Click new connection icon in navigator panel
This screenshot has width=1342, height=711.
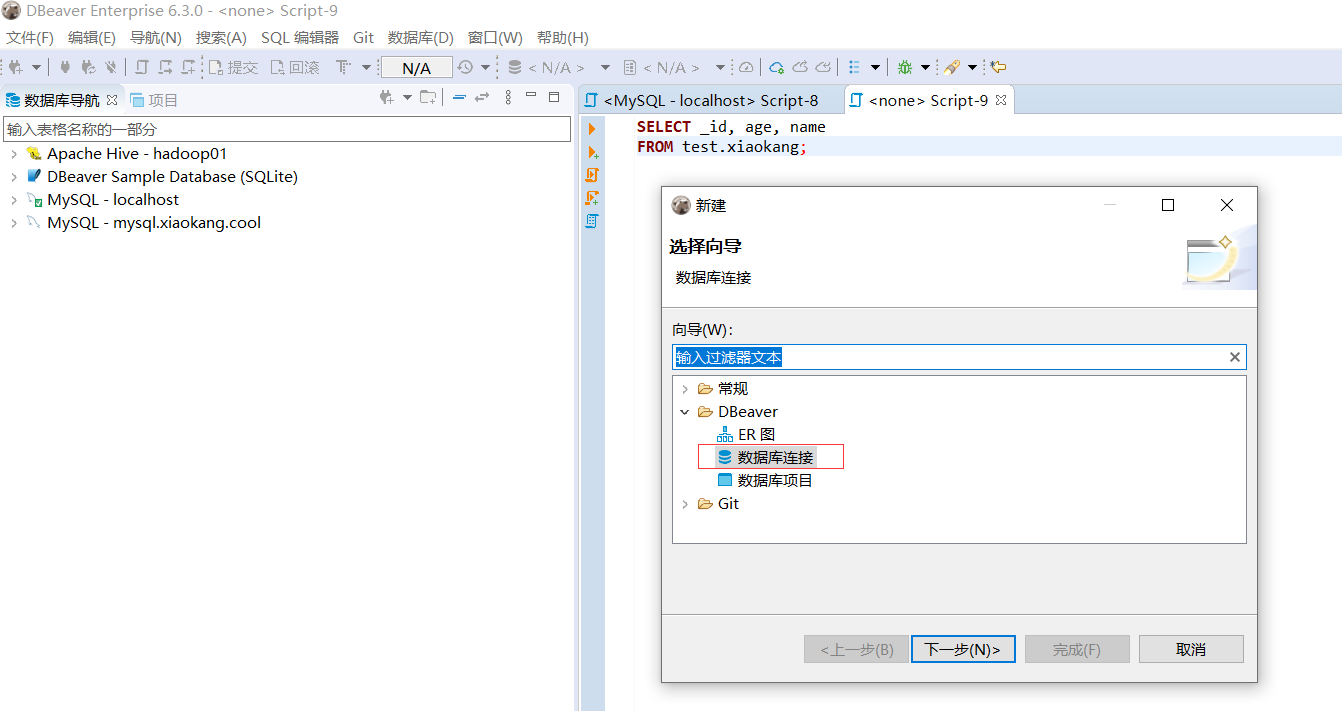coord(386,97)
